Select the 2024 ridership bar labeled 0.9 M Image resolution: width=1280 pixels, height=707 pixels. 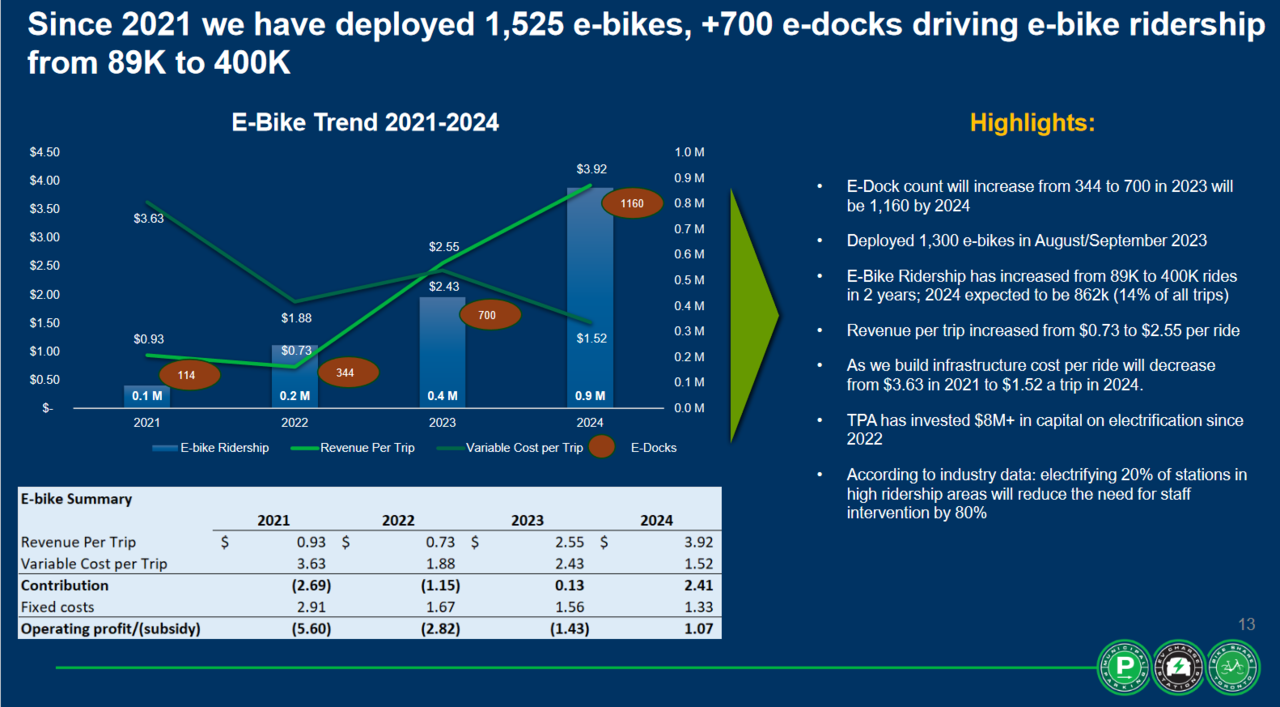click(x=590, y=297)
